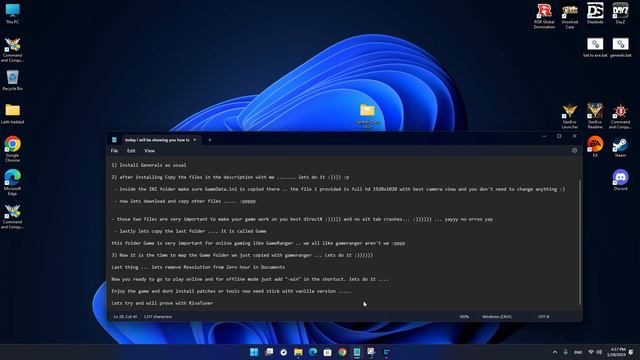Image resolution: width=640 pixels, height=360 pixels.
Task: Open Google Chrome from the taskbar
Action: [x=342, y=352]
